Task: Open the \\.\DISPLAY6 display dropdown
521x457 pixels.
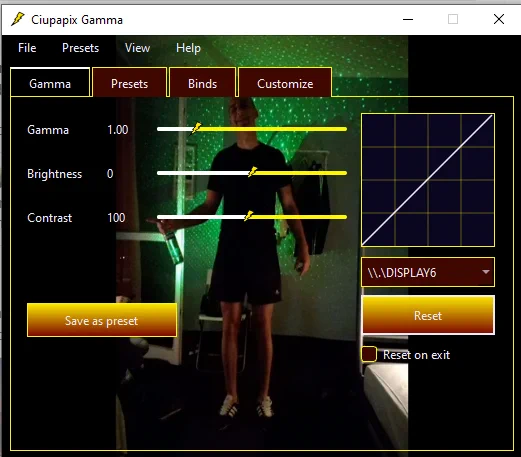Action: click(x=428, y=272)
